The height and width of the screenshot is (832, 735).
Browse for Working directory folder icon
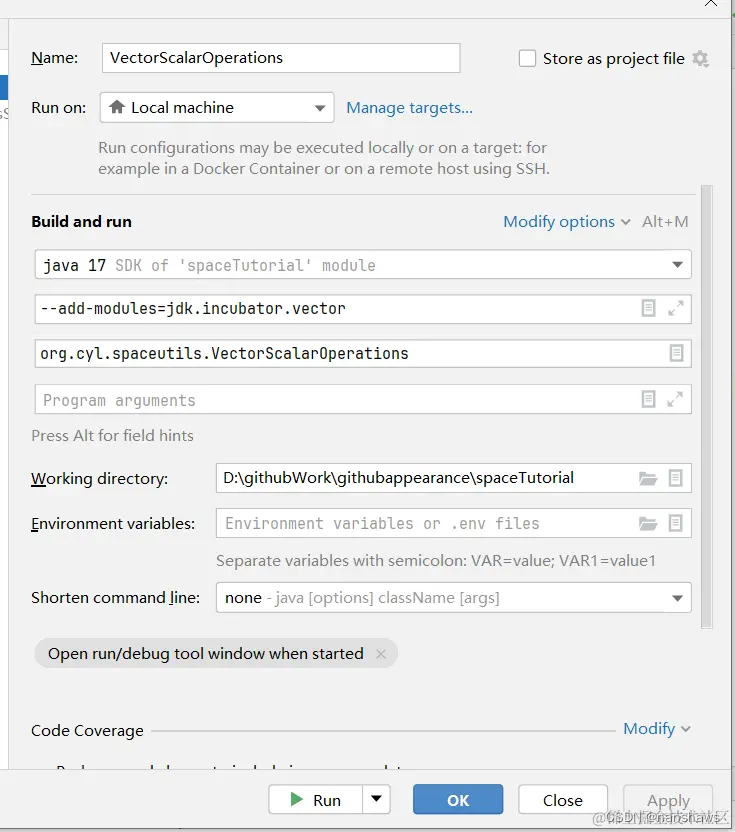(x=647, y=479)
